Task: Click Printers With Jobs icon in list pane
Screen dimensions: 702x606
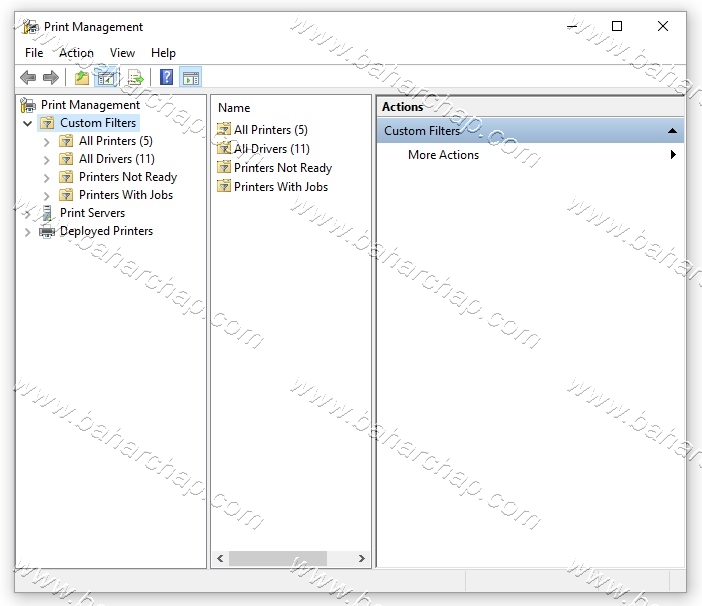Action: coord(224,186)
